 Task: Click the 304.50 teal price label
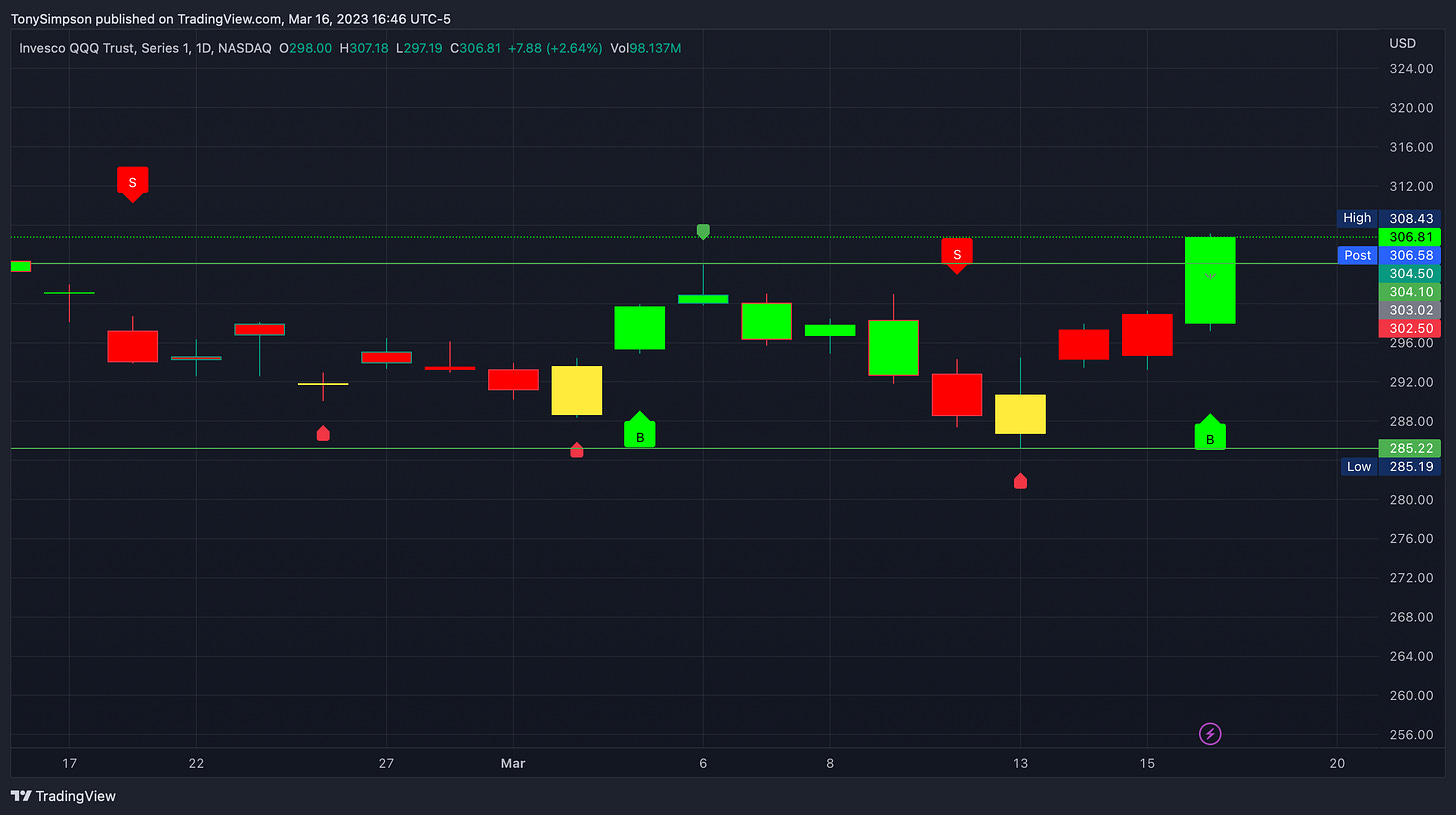tap(1409, 273)
